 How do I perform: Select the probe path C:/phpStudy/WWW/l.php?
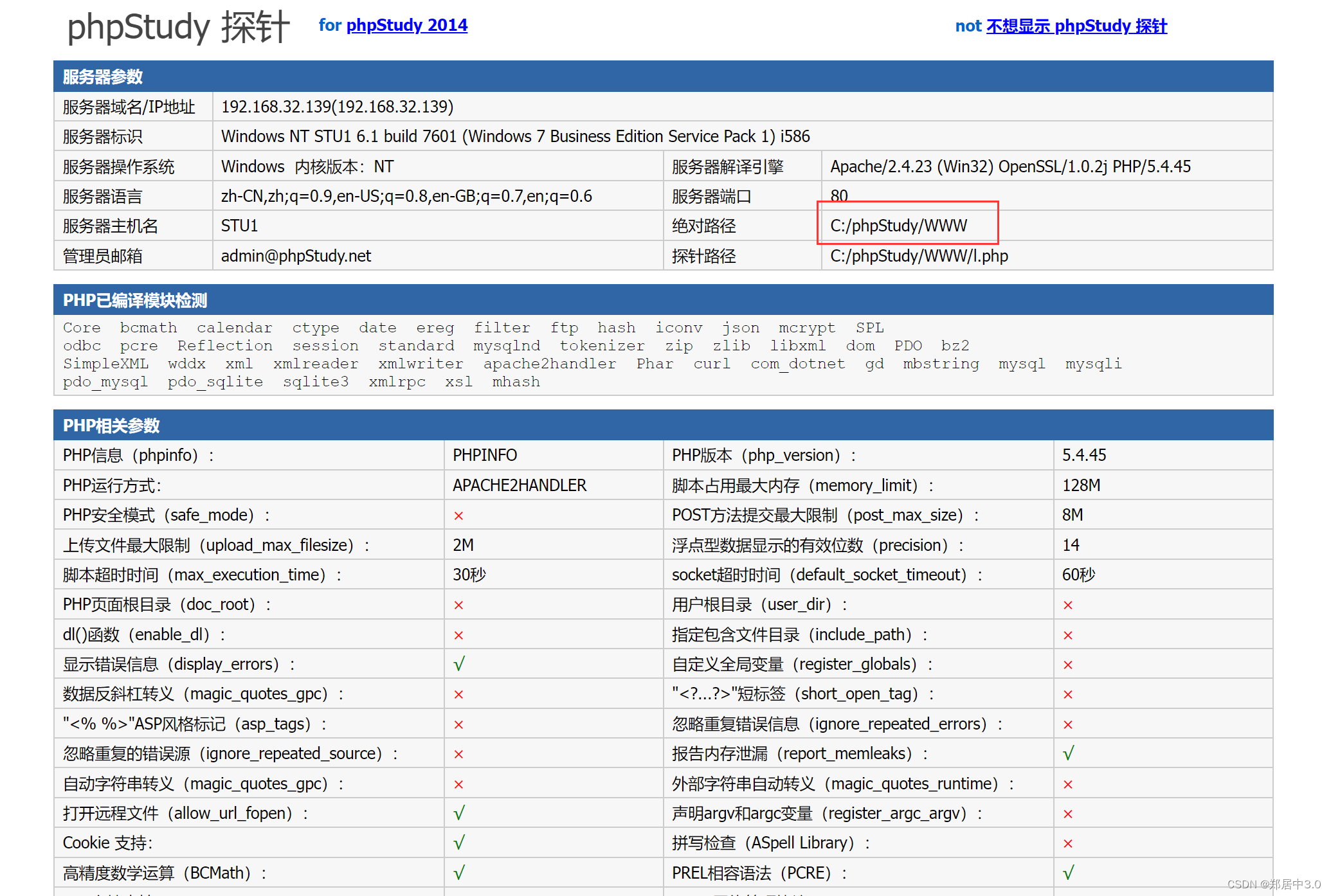919,256
